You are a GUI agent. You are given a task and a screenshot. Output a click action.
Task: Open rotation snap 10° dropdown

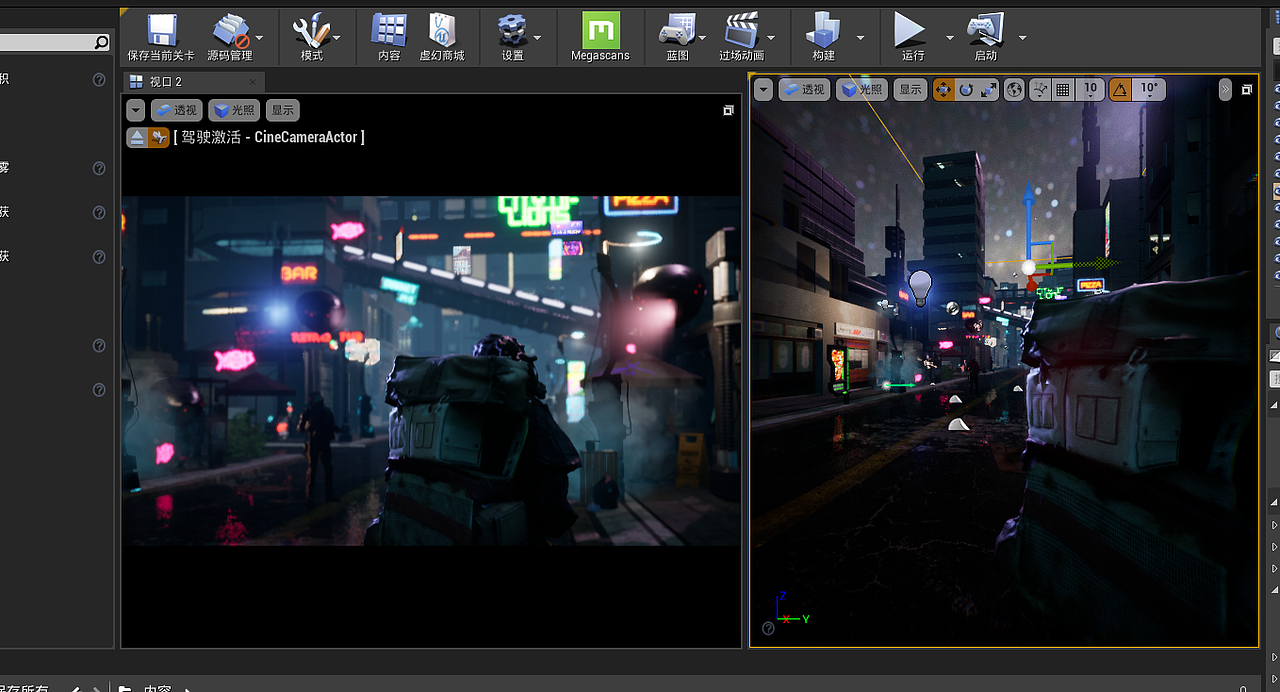pyautogui.click(x=1149, y=90)
